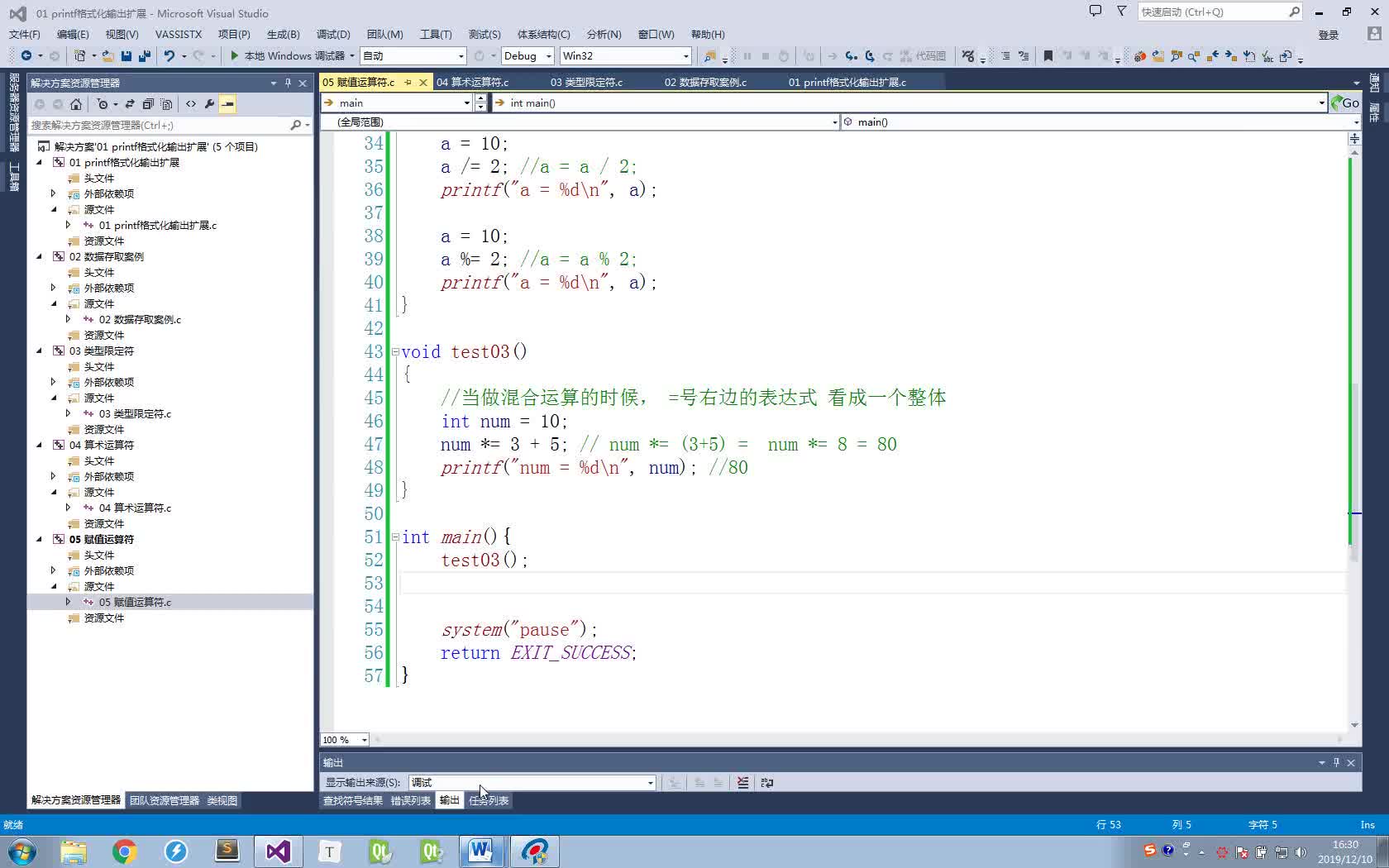Click the 代码图 code map button
The image size is (1389, 868).
coord(924,55)
